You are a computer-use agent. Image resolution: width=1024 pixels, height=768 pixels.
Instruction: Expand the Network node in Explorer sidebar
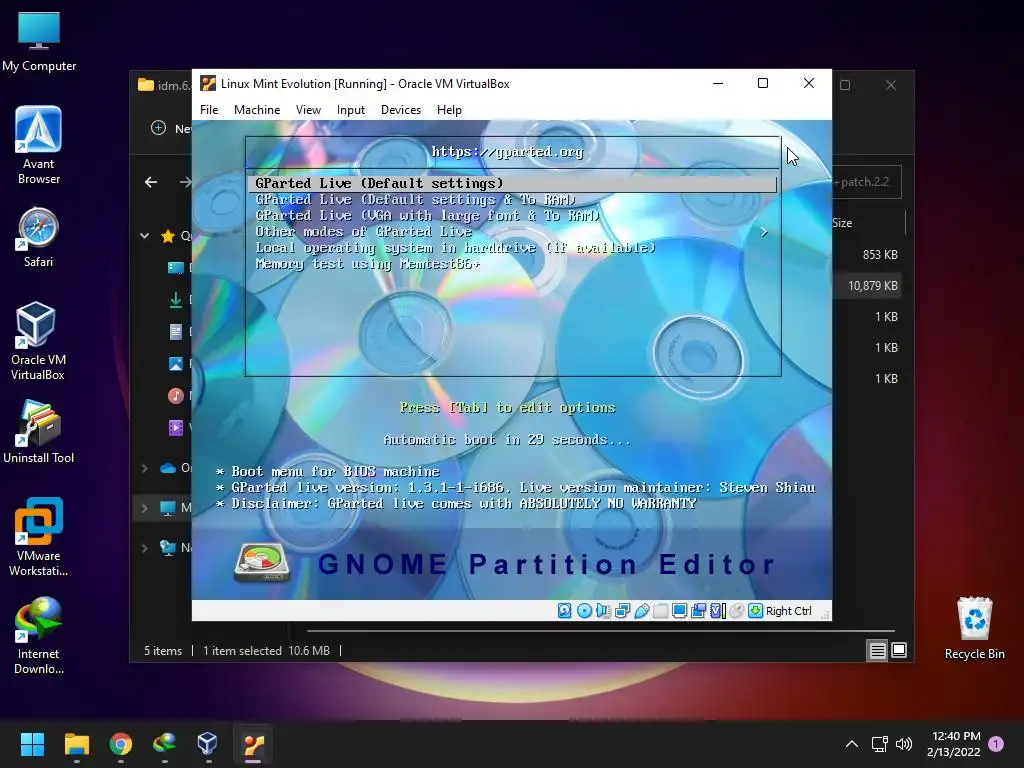tap(144, 549)
